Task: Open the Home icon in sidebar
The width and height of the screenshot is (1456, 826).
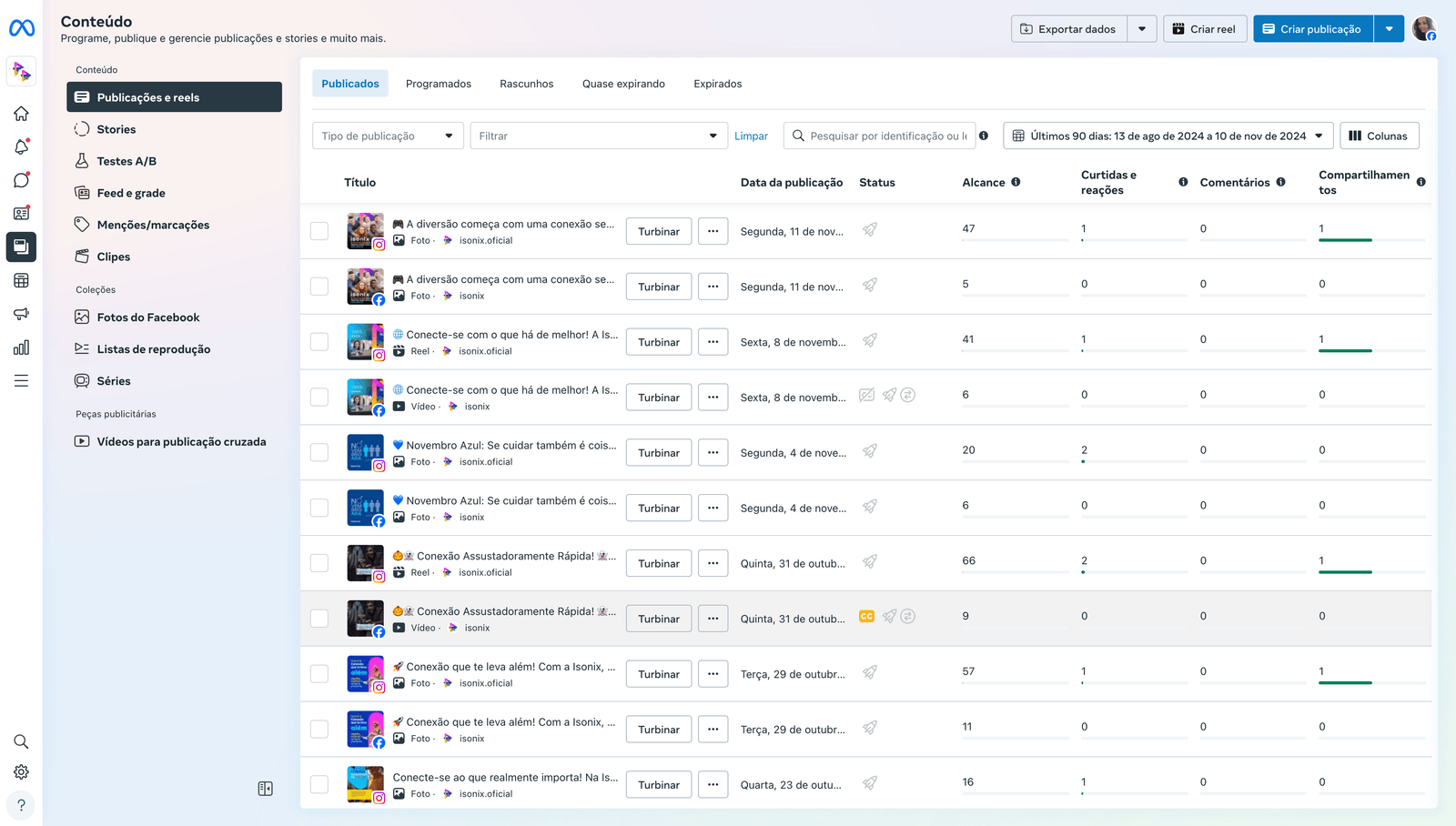Action: pos(21,114)
